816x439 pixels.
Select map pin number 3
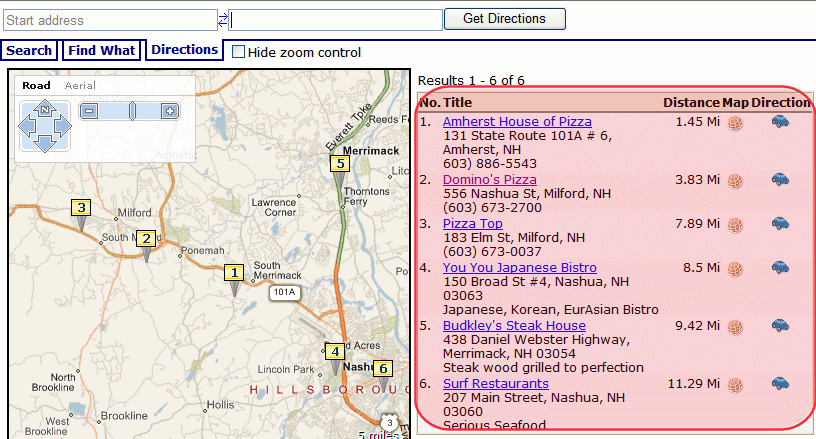[81, 208]
